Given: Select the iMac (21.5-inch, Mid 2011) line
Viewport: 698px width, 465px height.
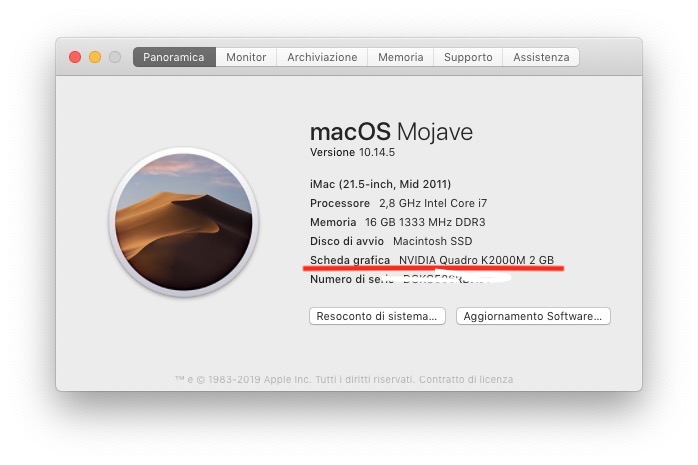Looking at the screenshot, I should (x=381, y=184).
